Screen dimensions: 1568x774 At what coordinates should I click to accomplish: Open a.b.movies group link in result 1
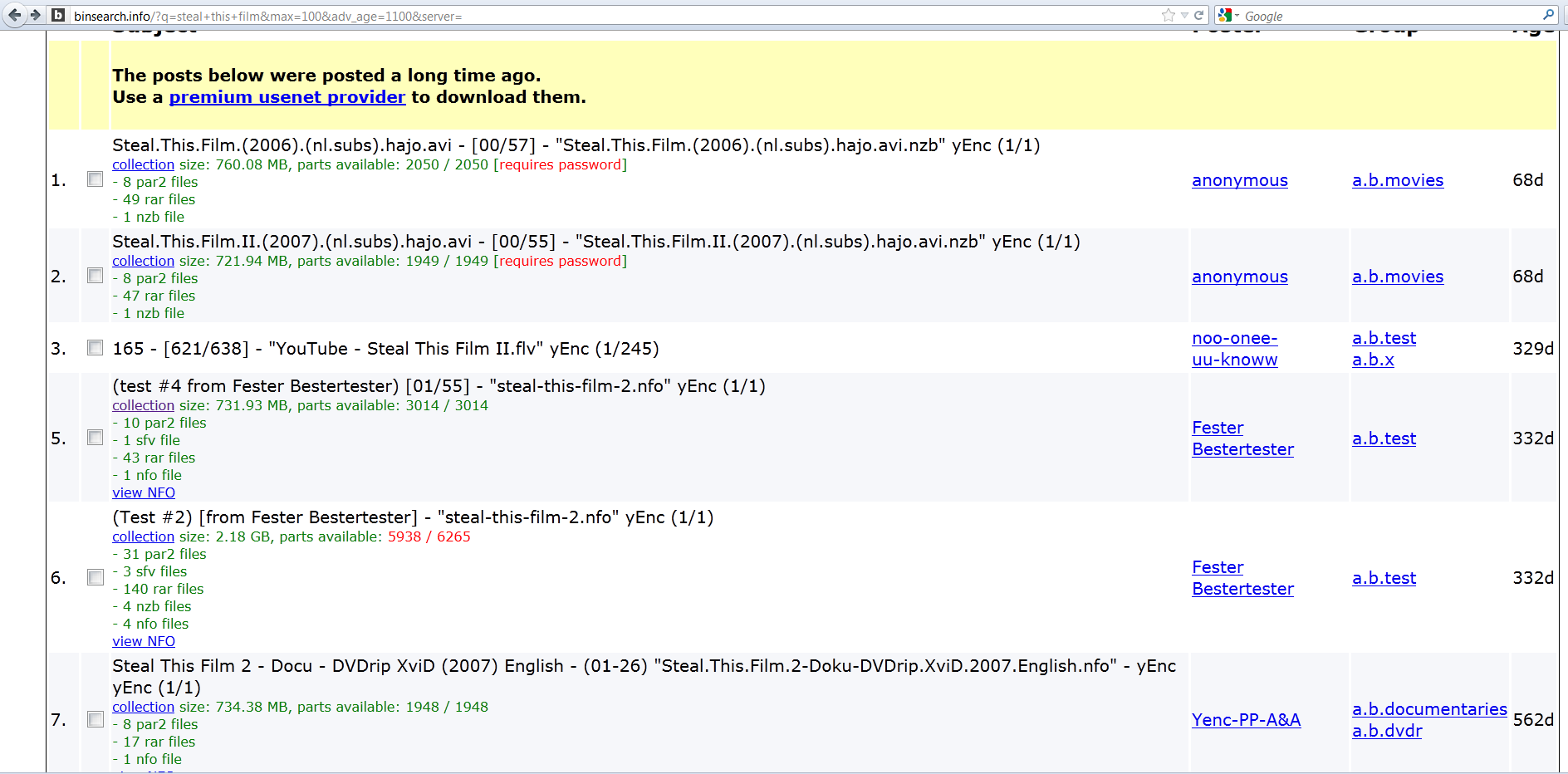(x=1398, y=180)
